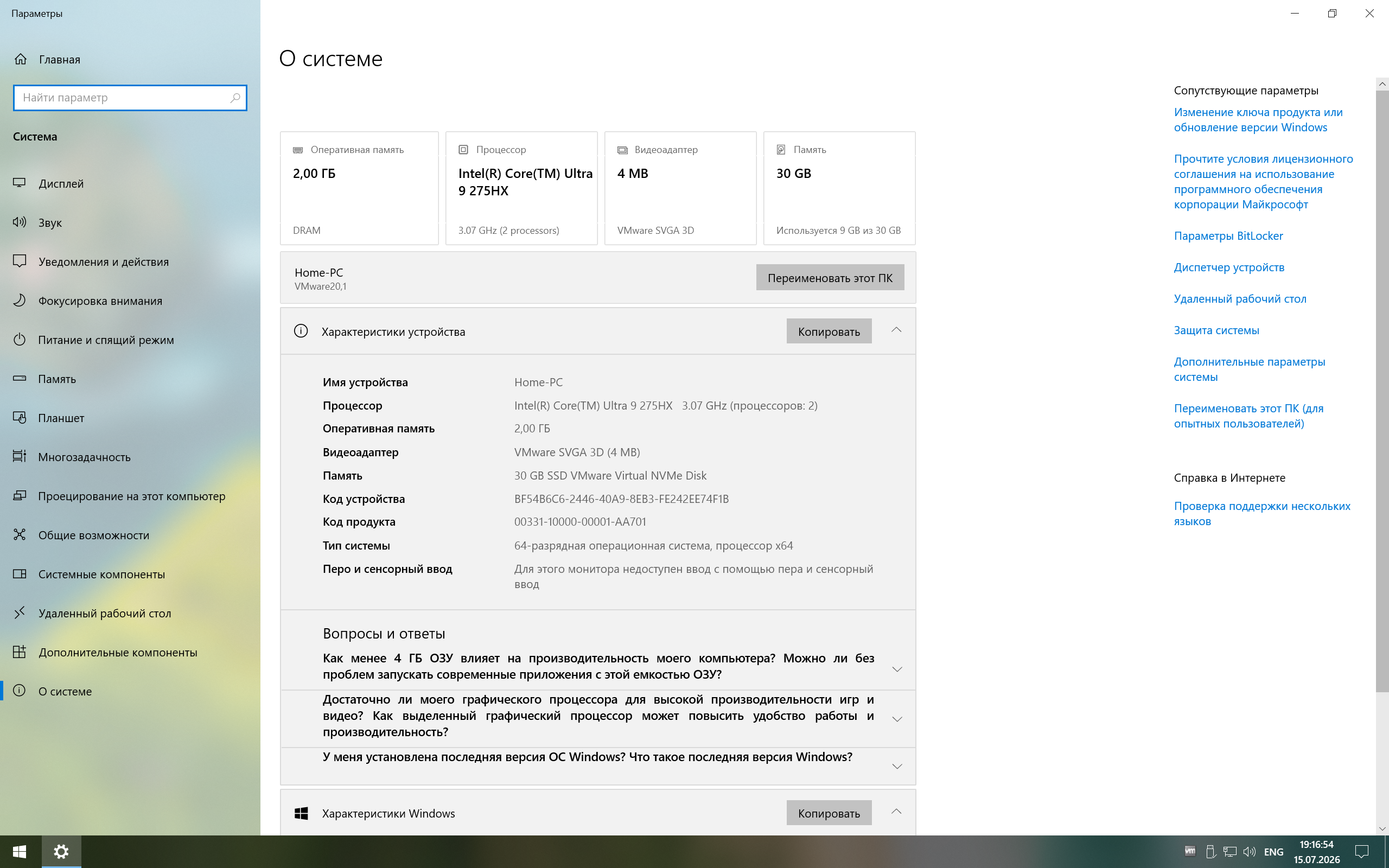Viewport: 1389px width, 868px height.
Task: Focus the Найти параметр search field
Action: pyautogui.click(x=130, y=98)
